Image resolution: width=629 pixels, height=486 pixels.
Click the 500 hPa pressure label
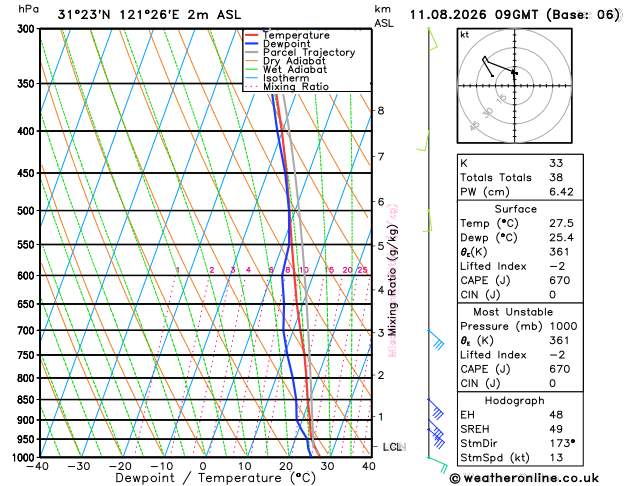[x=26, y=211]
